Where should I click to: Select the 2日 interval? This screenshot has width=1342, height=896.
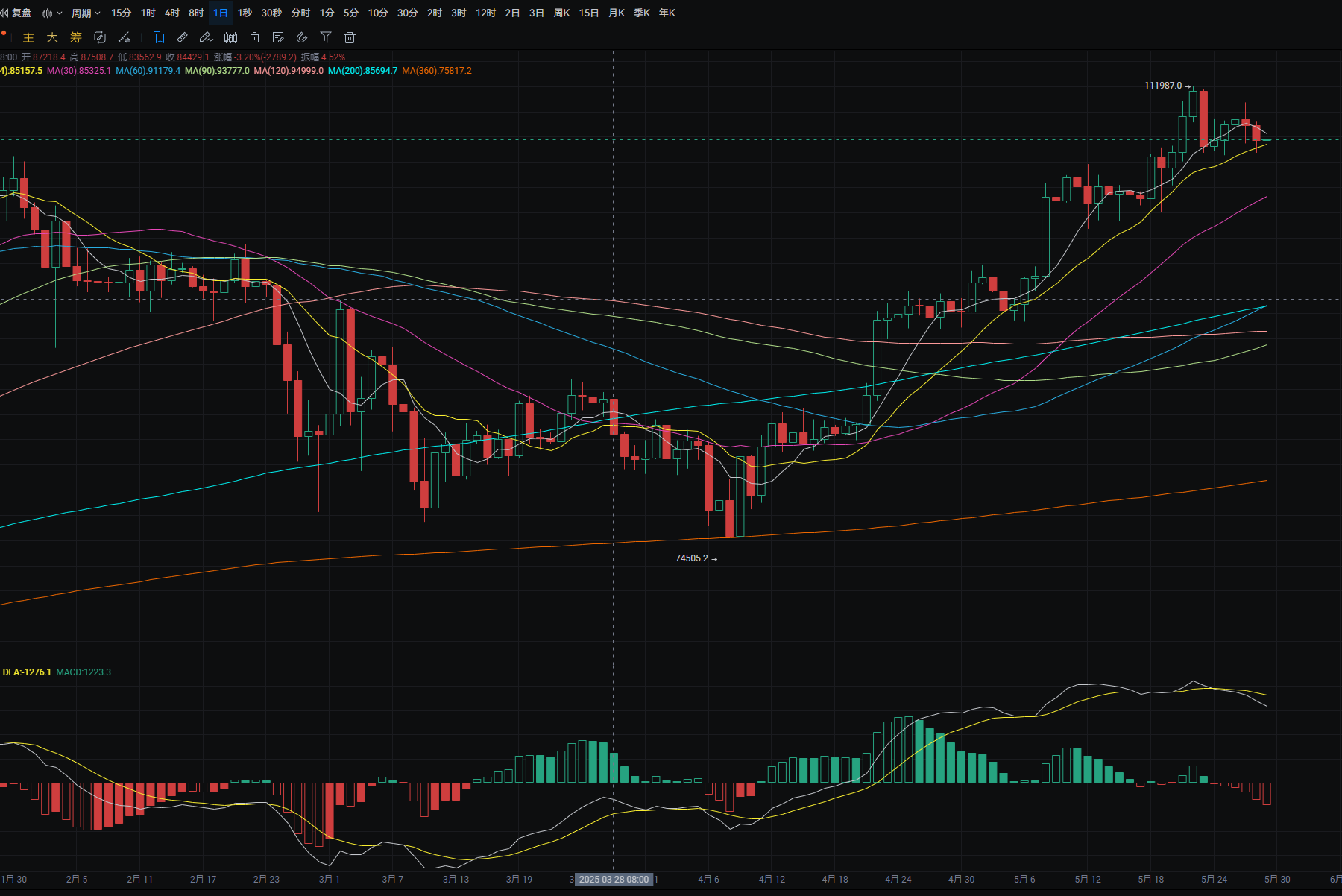pos(512,13)
